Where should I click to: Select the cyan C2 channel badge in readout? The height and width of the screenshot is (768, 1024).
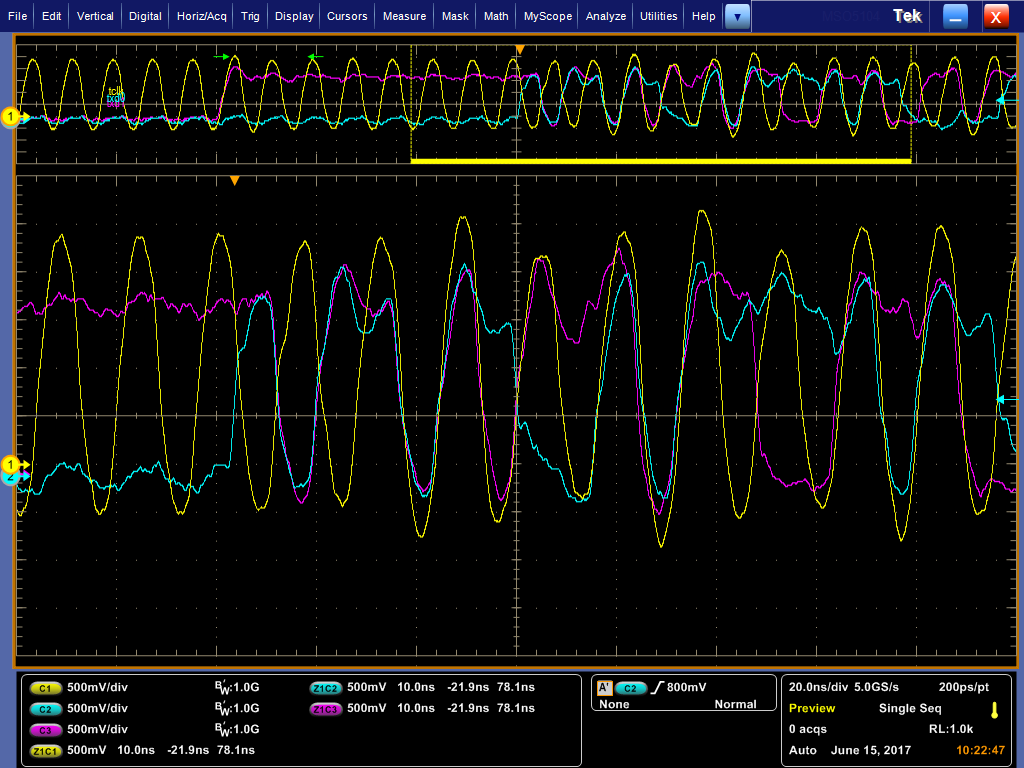click(45, 709)
